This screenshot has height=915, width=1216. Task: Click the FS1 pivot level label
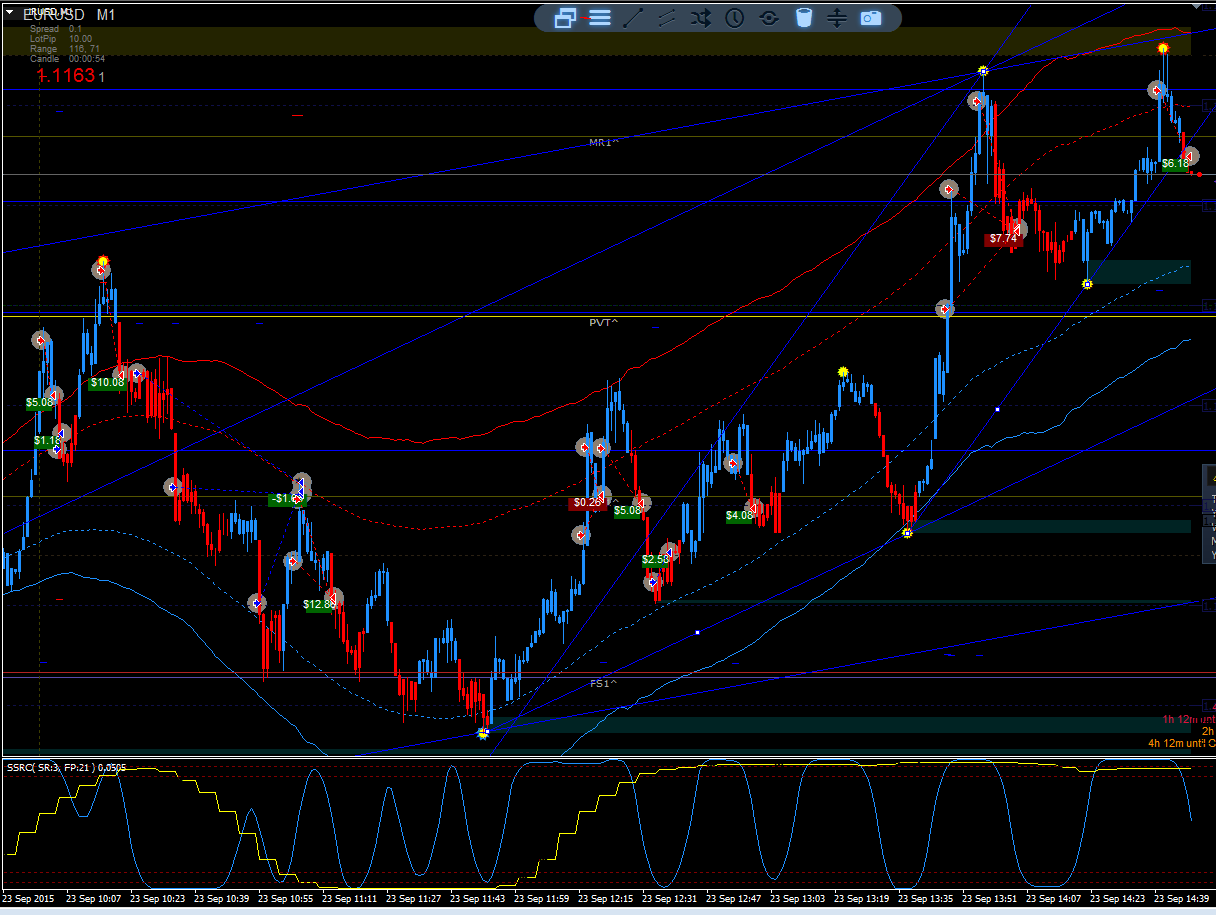603,684
